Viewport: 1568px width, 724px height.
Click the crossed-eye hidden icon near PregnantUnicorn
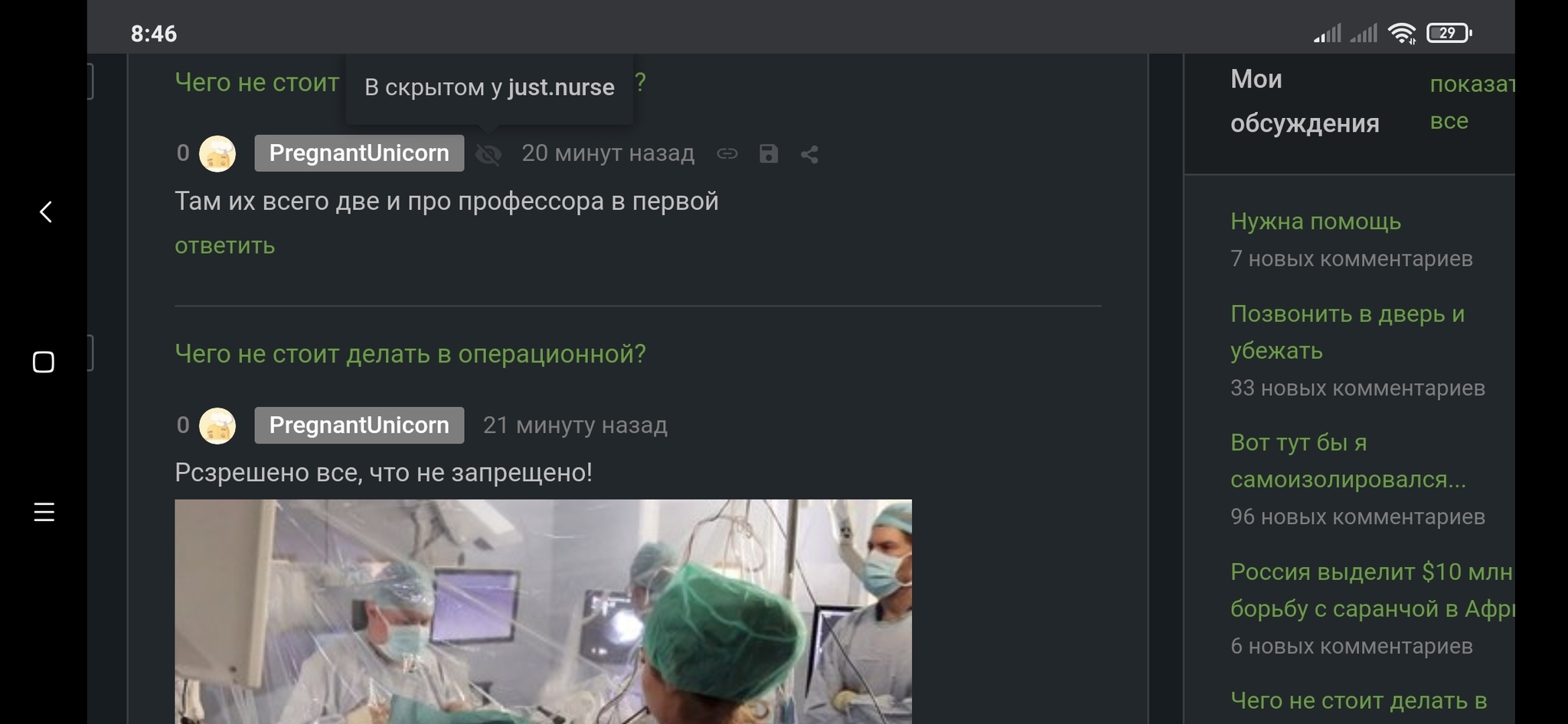point(488,155)
